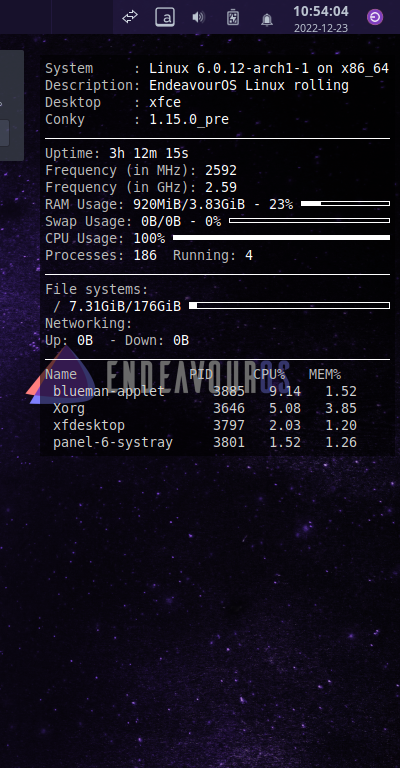Click the EndeavourOS triangle logo on wallpaper
This screenshot has height=768, width=400.
click(x=61, y=376)
